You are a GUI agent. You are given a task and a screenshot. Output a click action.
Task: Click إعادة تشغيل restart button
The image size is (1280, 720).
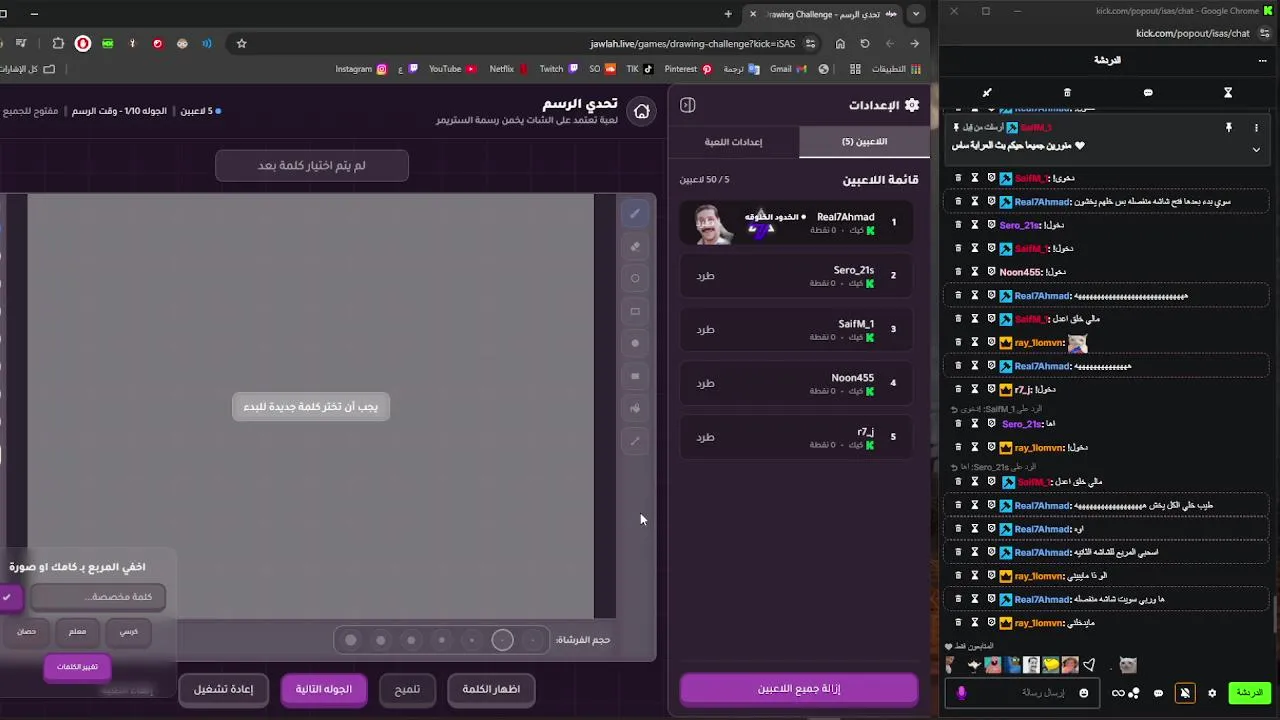tap(223, 689)
